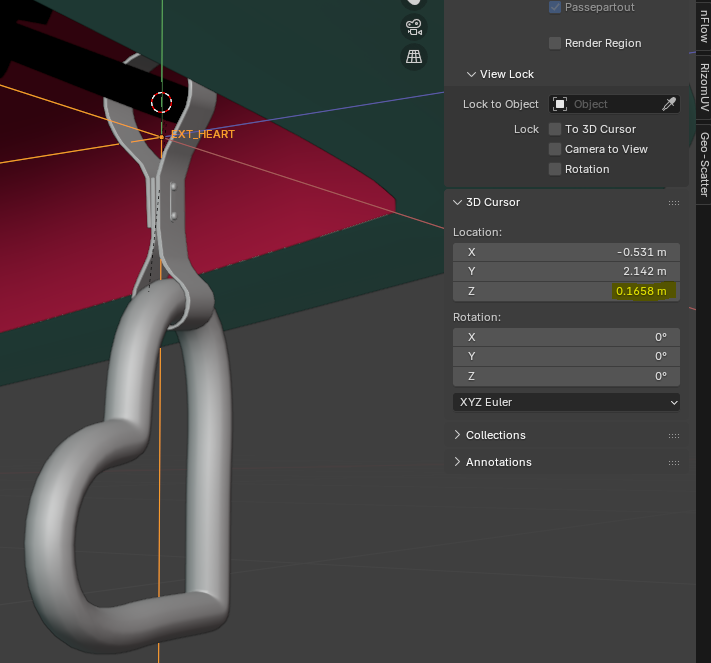This screenshot has width=711, height=663.
Task: Click the camera view toggle icon
Action: (414, 27)
